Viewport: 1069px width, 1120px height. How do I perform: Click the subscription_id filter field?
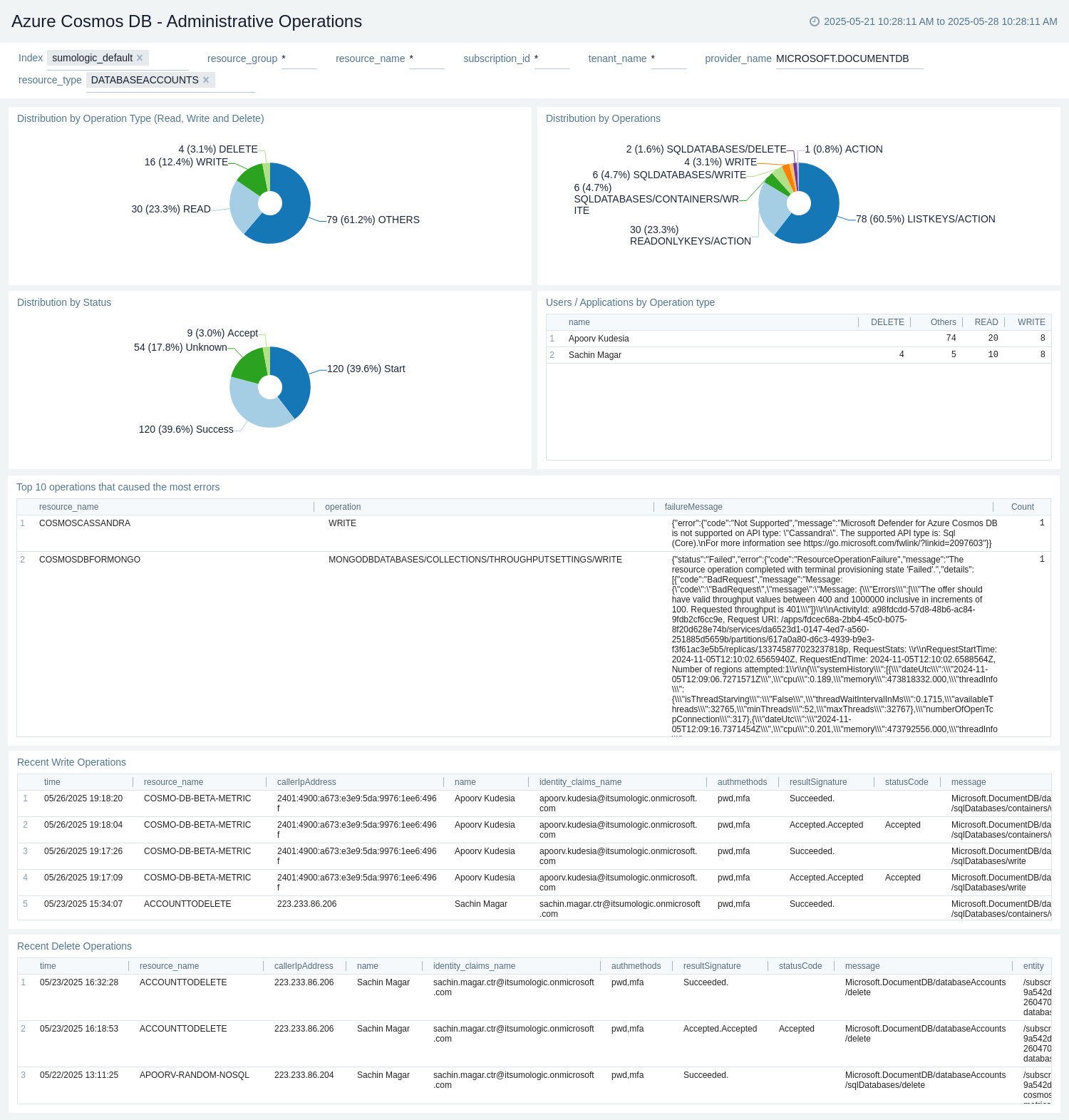click(x=552, y=58)
